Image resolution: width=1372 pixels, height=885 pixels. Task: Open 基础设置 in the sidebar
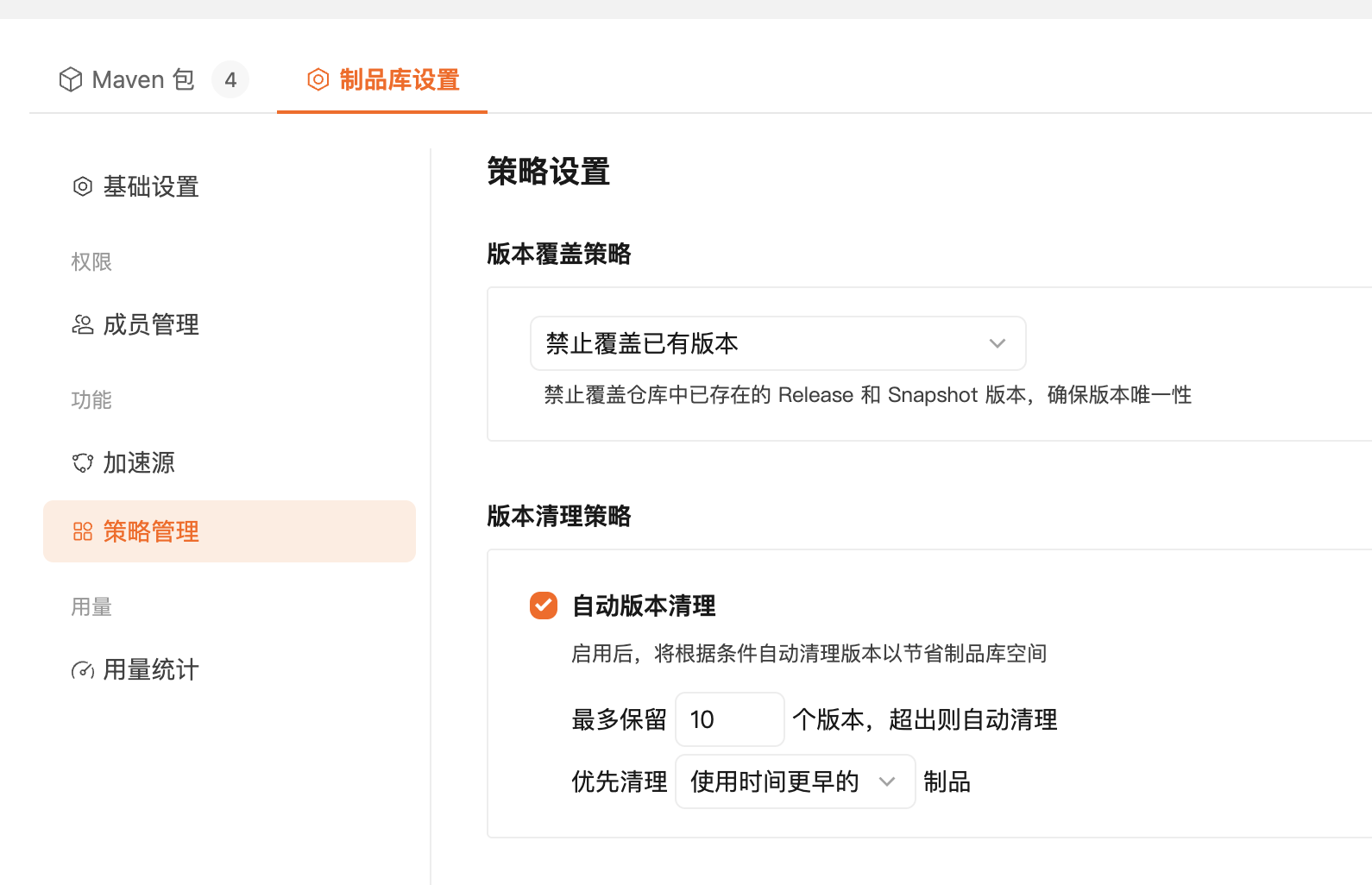point(230,186)
